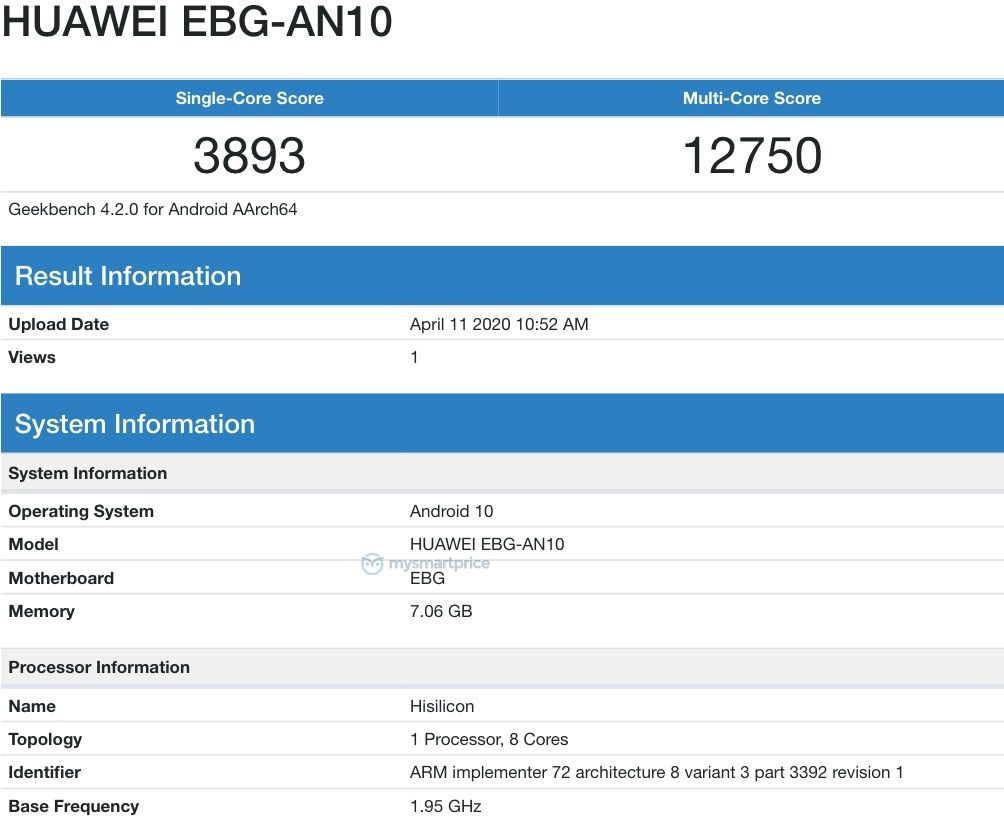This screenshot has width=1004, height=819.
Task: Click the Identifier label
Action: [x=44, y=772]
